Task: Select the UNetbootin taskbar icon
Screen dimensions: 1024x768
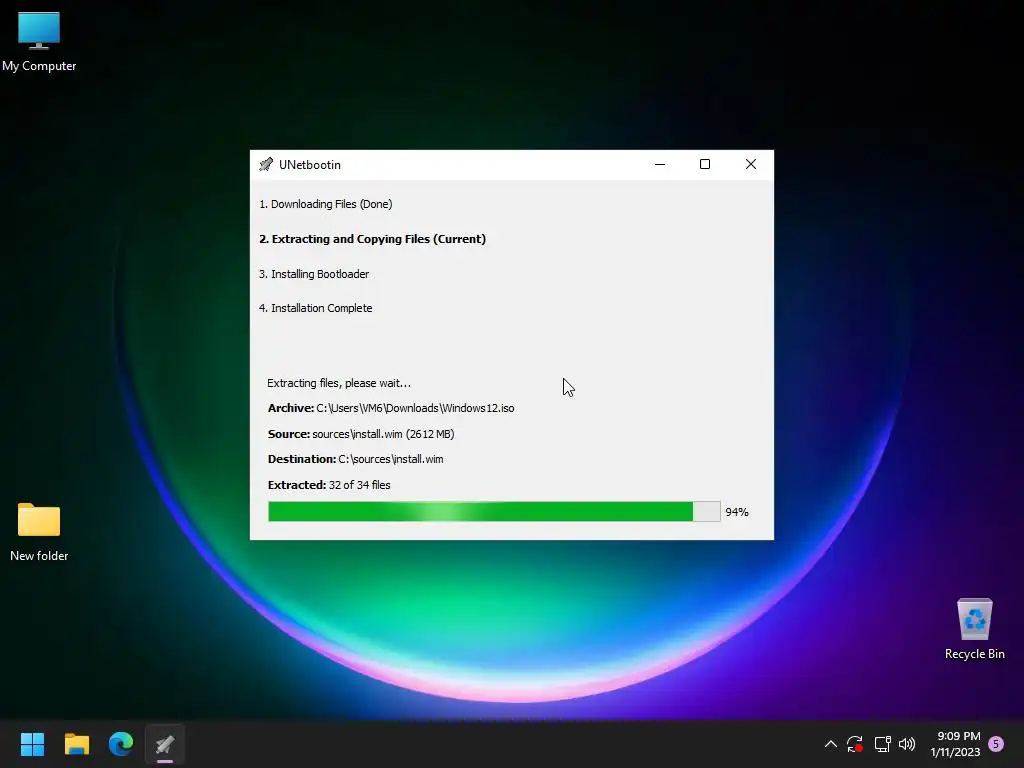Action: point(165,744)
